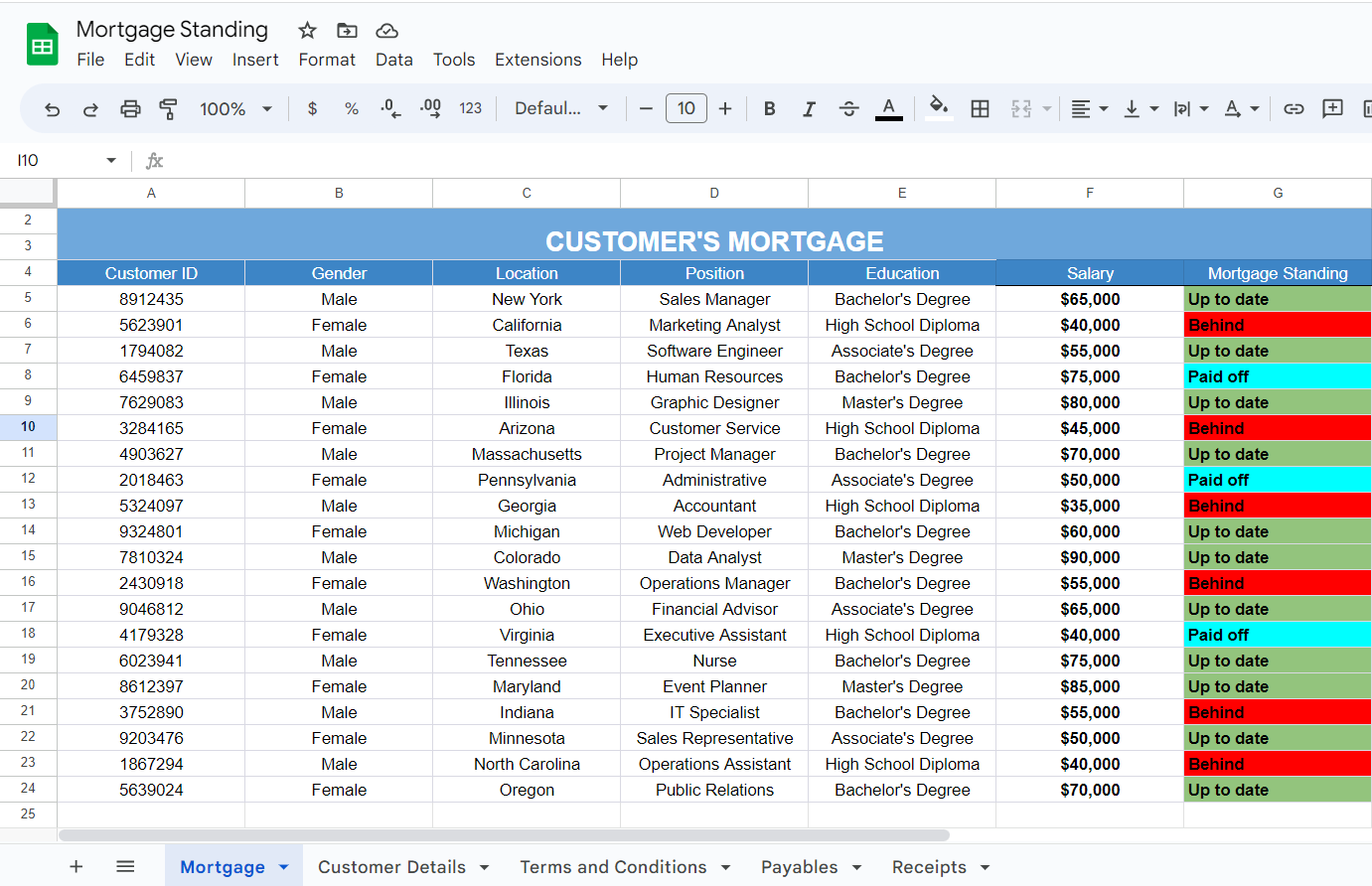Screen dimensions: 1372x886
Task: Open the name box dropdown arrow
Action: point(111,160)
